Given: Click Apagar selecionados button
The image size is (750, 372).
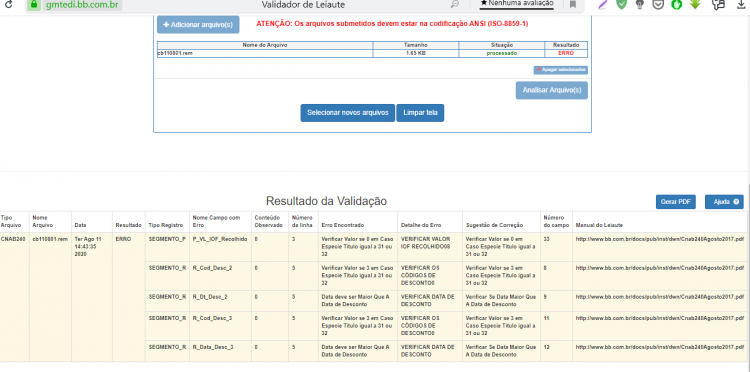Looking at the screenshot, I should pyautogui.click(x=561, y=70).
